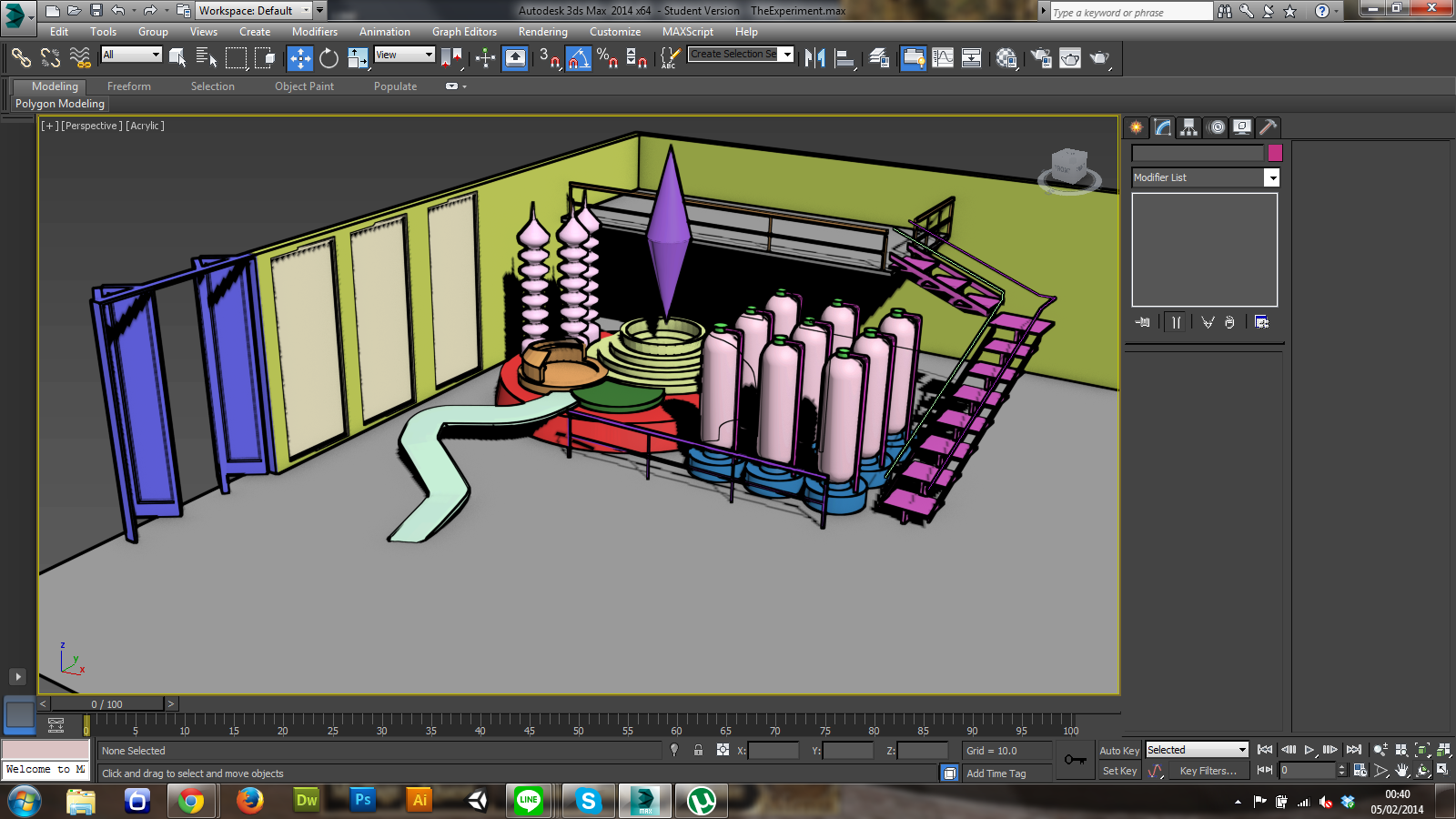This screenshot has height=819, width=1456.
Task: Switch to the Hierarchy command panel
Action: [1188, 127]
